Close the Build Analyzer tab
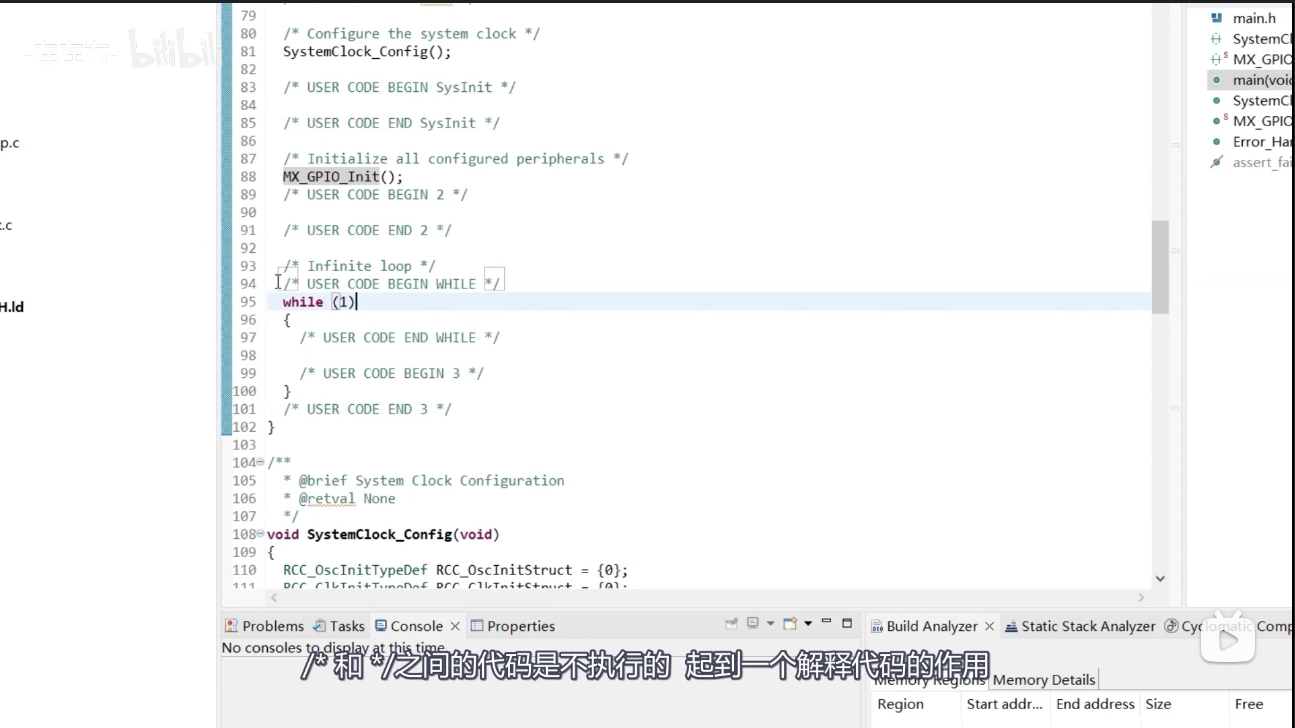 pos(989,626)
